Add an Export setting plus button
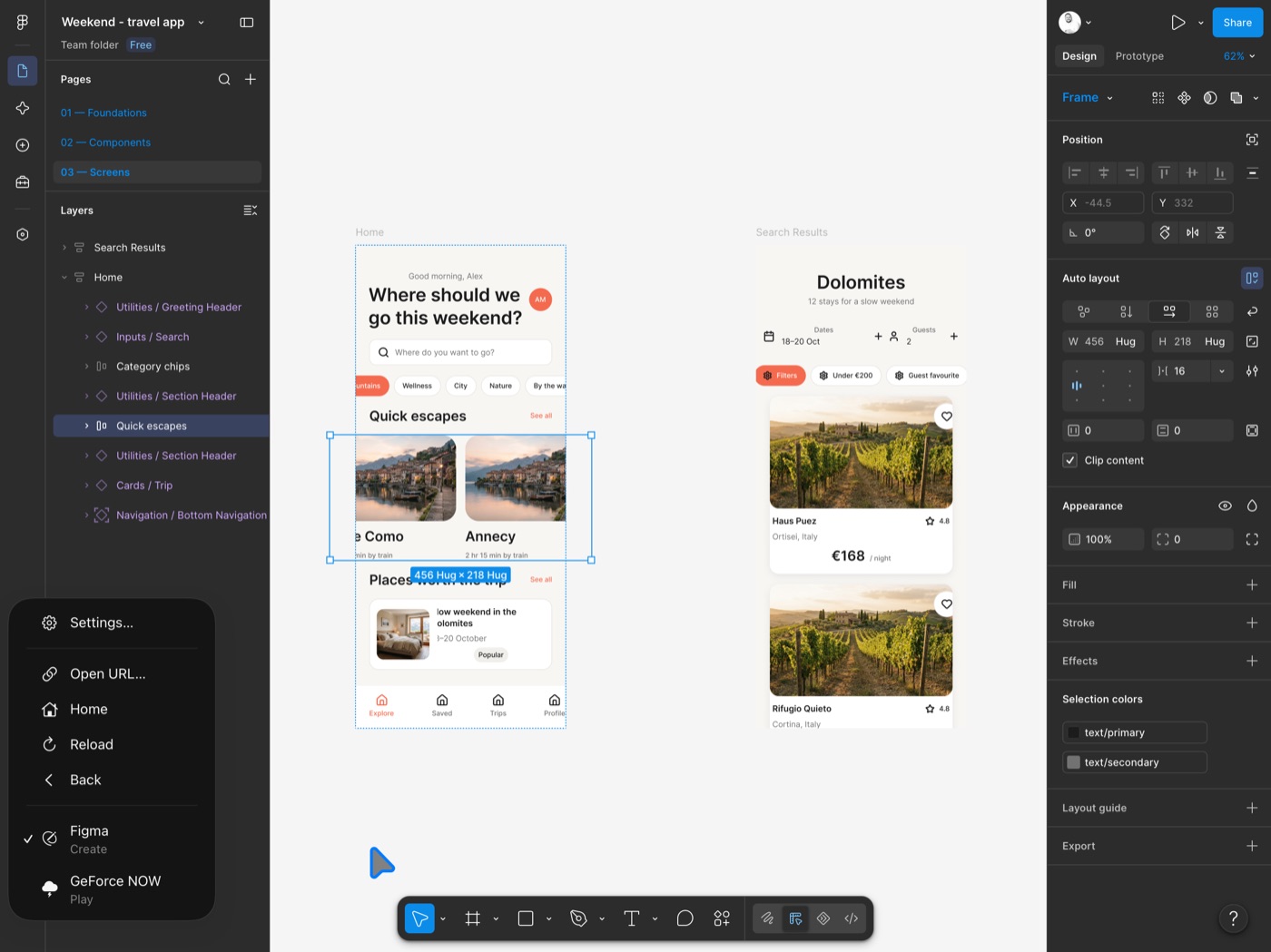 (1252, 846)
